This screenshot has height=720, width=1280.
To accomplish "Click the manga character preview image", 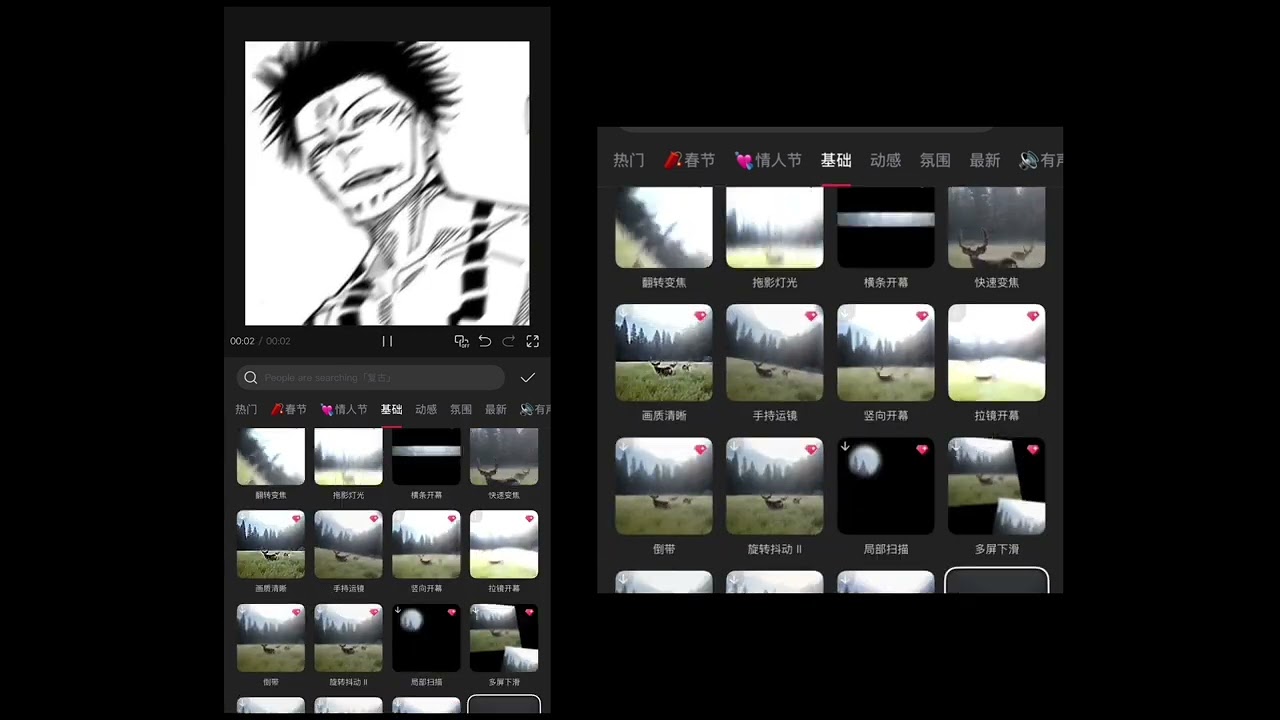I will [387, 183].
